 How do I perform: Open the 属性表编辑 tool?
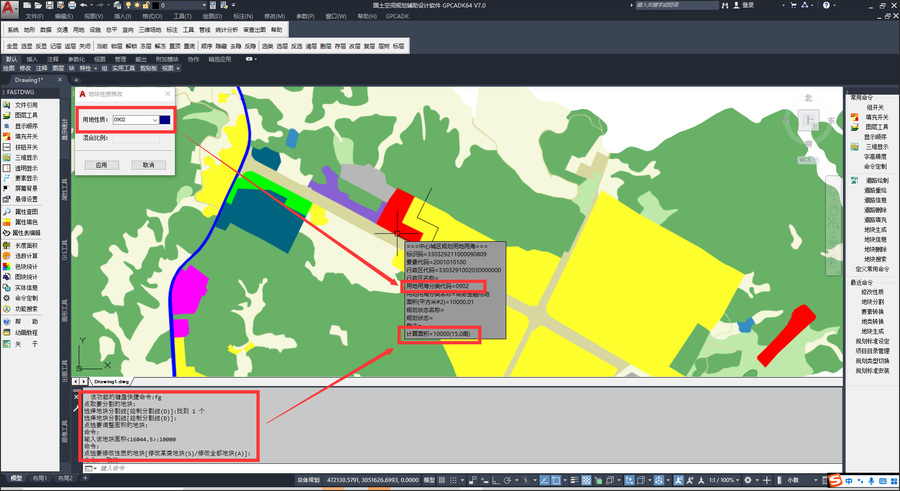coord(21,233)
